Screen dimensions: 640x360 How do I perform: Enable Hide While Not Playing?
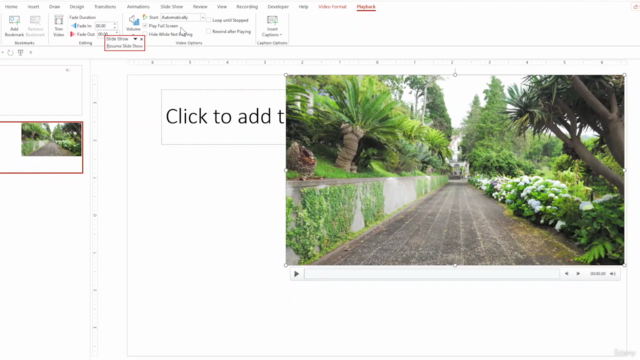pyautogui.click(x=145, y=34)
